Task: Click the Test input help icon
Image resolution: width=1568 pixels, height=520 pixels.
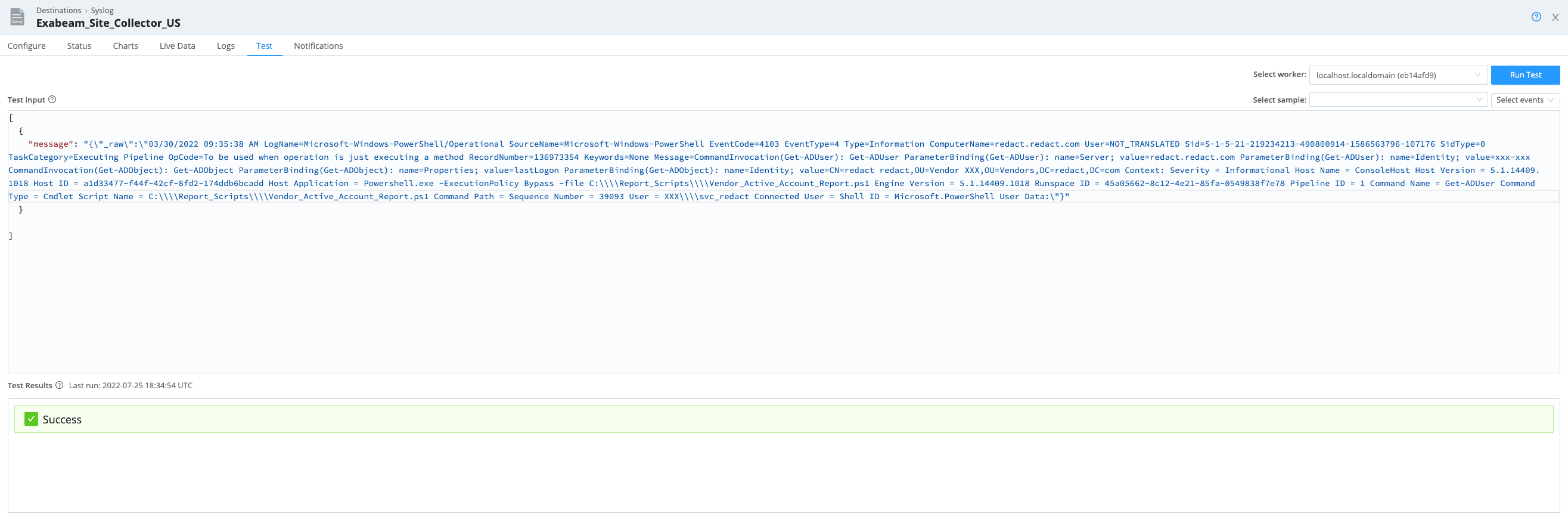Action: [52, 100]
